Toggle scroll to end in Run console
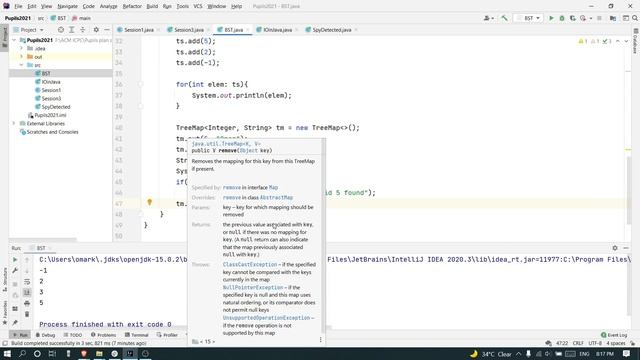 pyautogui.click(x=27, y=292)
